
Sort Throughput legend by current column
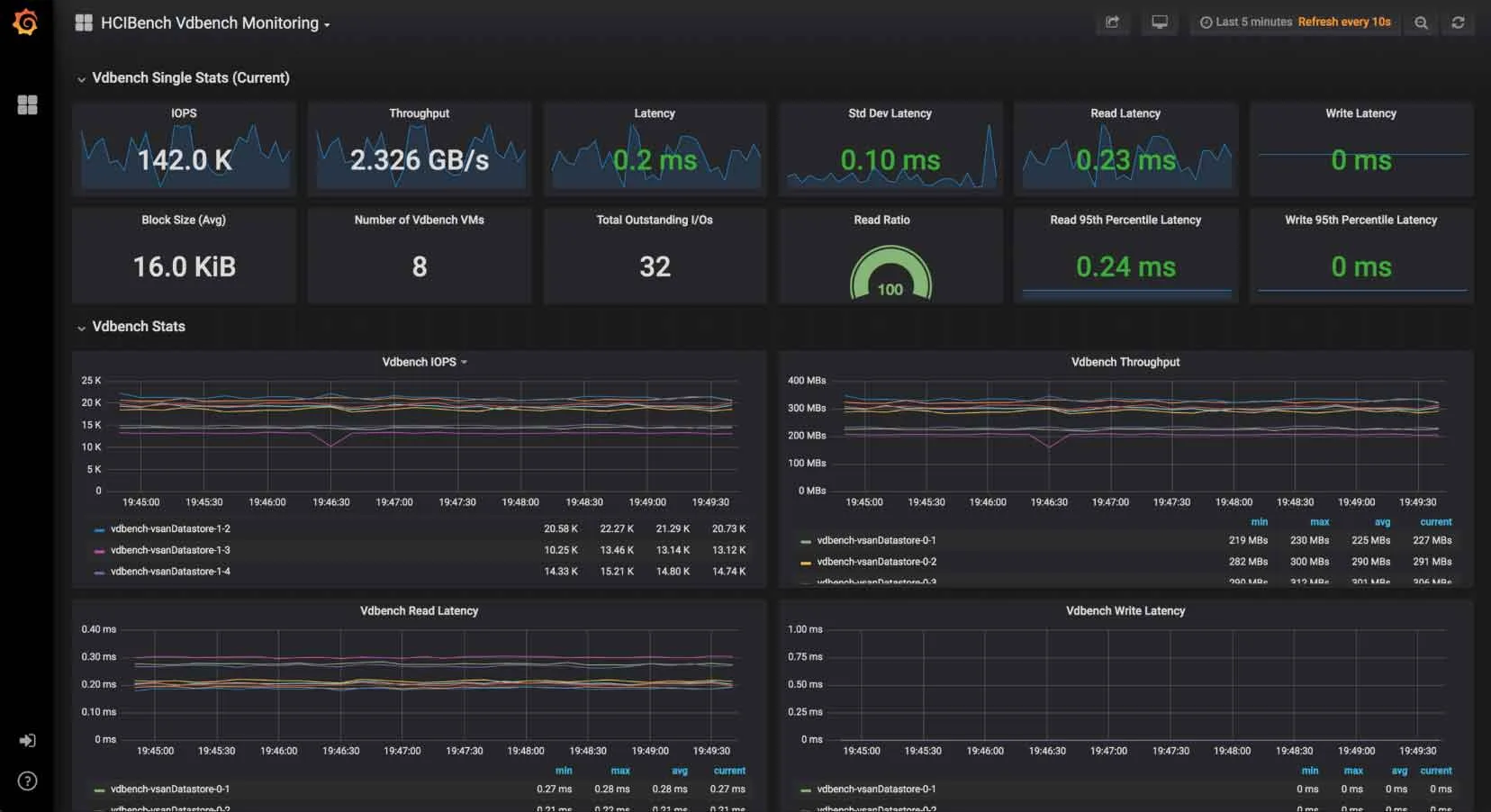pos(1435,522)
